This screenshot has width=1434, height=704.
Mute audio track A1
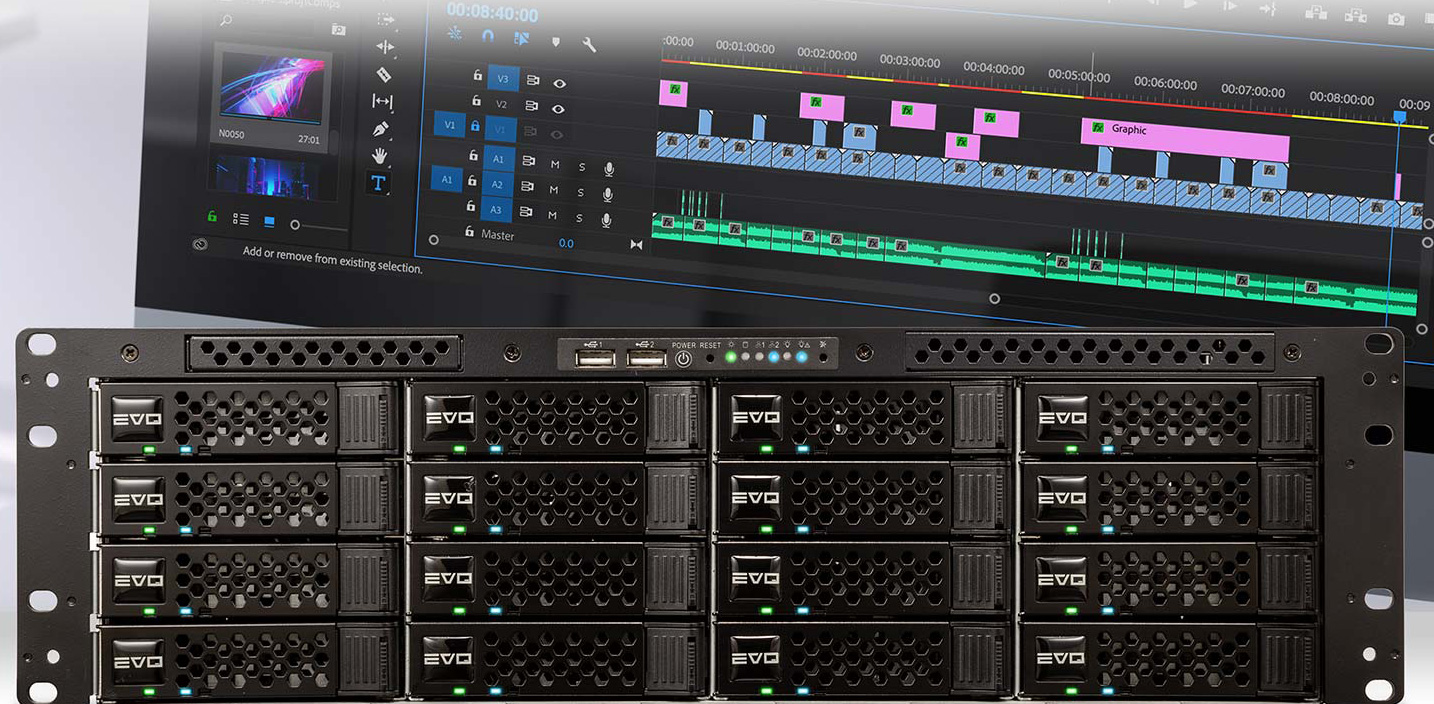click(x=555, y=165)
